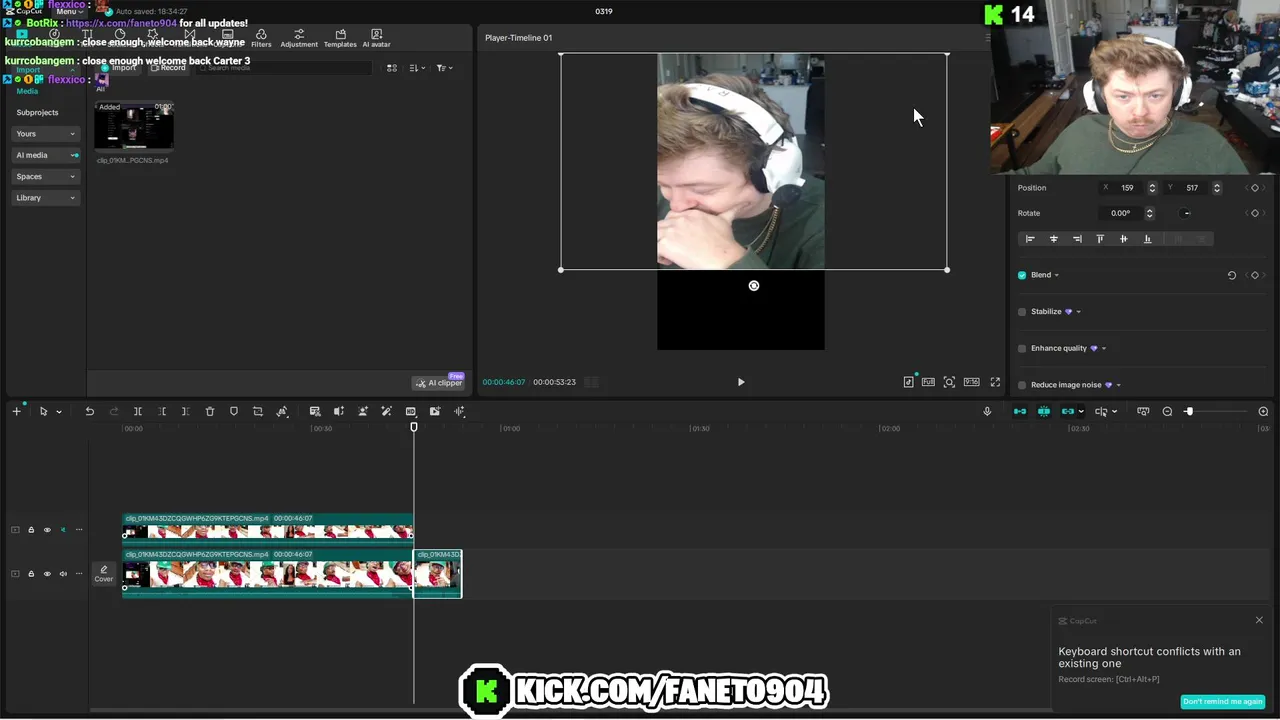This screenshot has height=720, width=1280.
Task: Expand the Enhance quality options
Action: click(x=1103, y=348)
